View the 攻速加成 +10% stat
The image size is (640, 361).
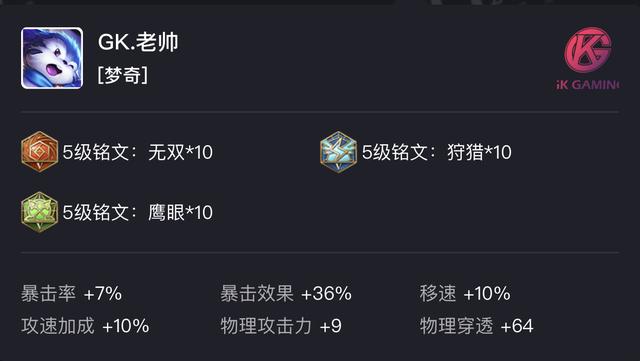(x=85, y=326)
